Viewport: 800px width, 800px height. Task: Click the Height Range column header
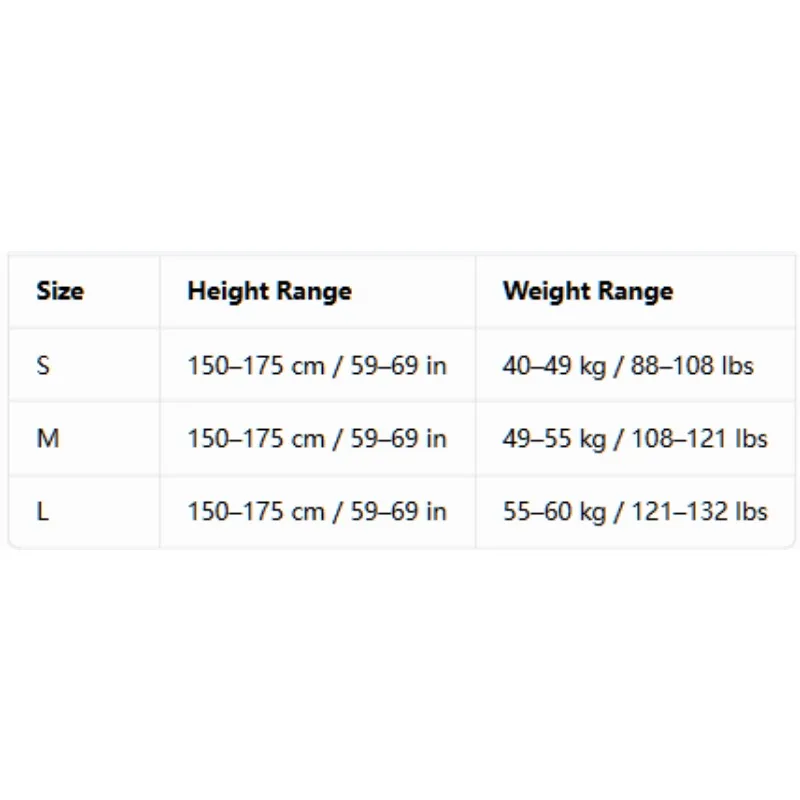(x=270, y=292)
